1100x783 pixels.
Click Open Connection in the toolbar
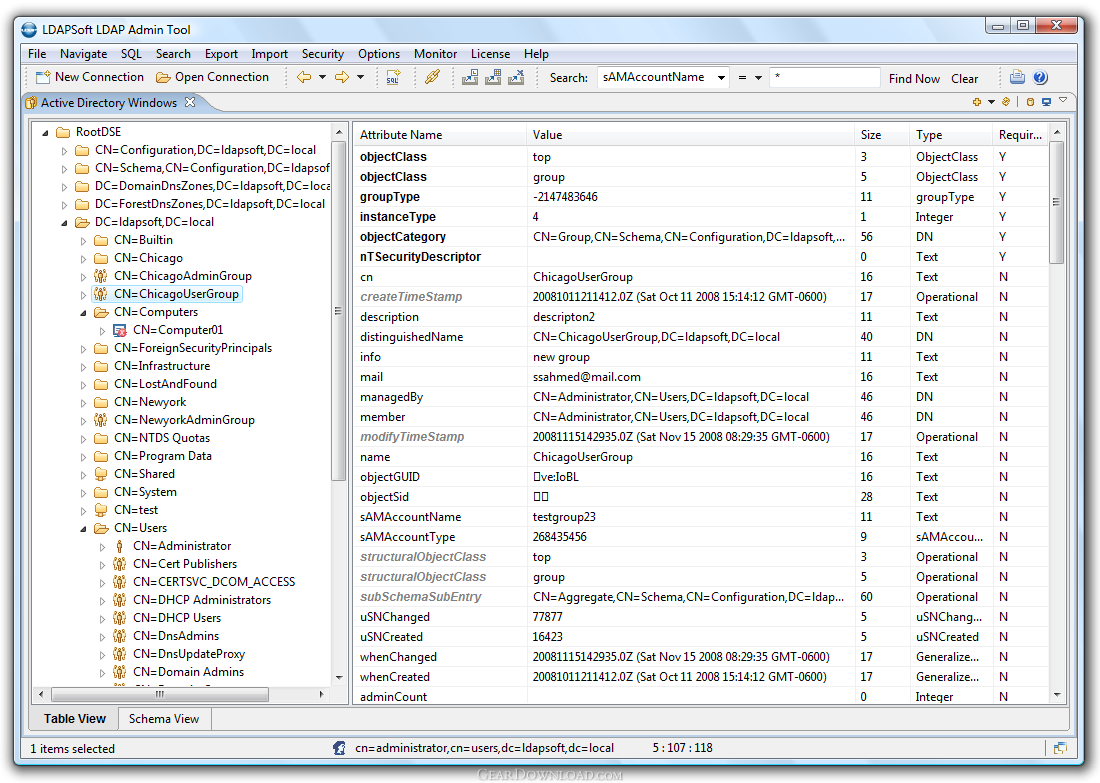coord(213,77)
